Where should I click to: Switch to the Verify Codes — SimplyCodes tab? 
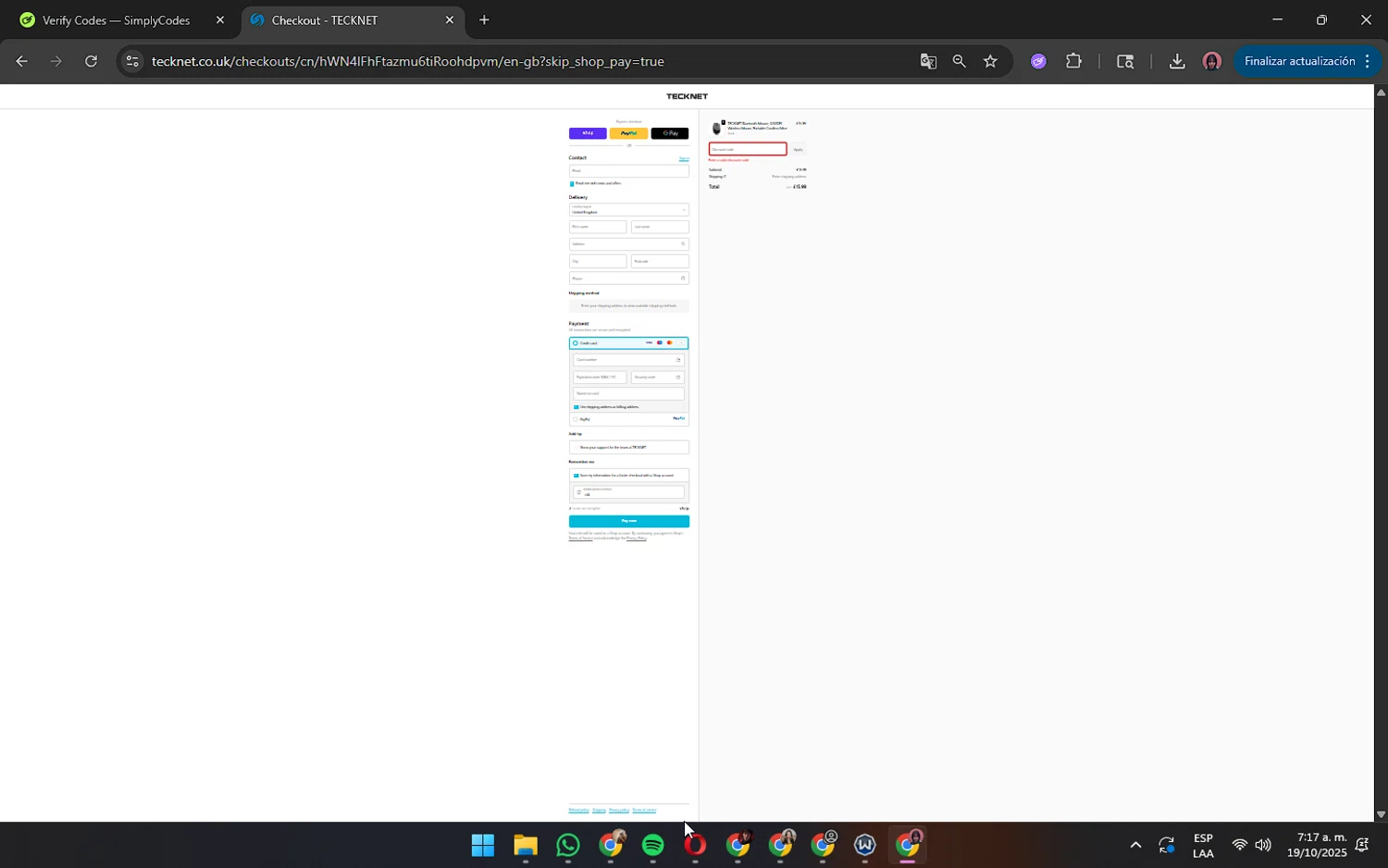pyautogui.click(x=118, y=20)
